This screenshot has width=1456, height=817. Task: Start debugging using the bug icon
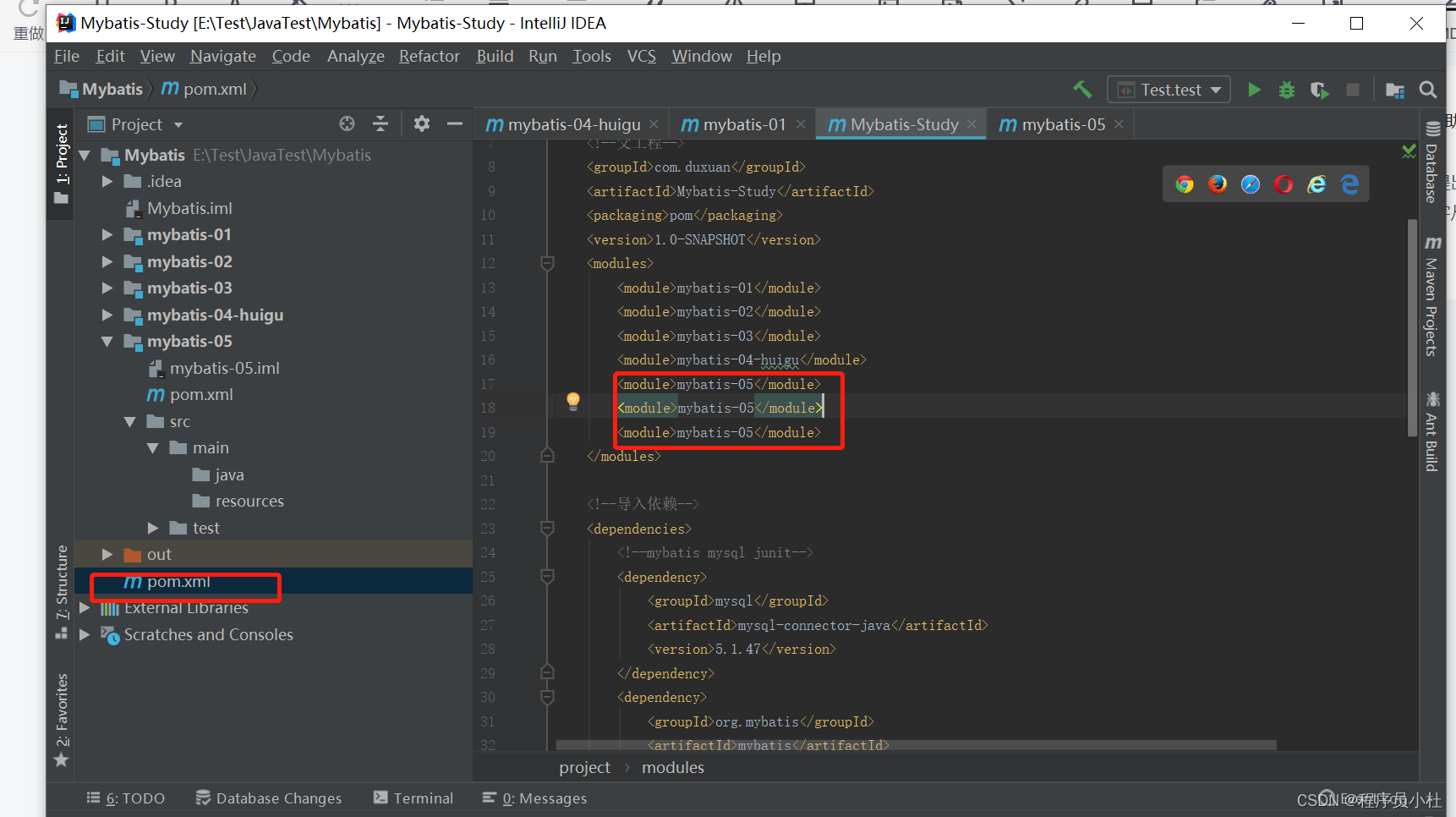pyautogui.click(x=1286, y=89)
